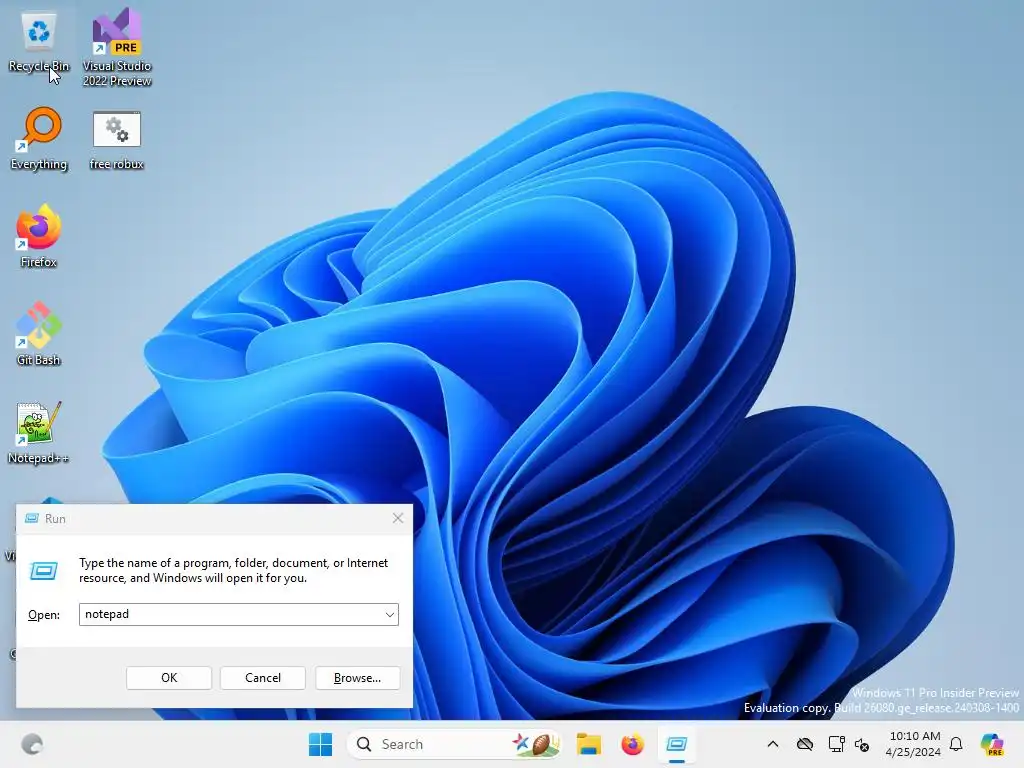This screenshot has height=768, width=1024.
Task: Click into the Open text field containing notepad
Action: pos(231,615)
